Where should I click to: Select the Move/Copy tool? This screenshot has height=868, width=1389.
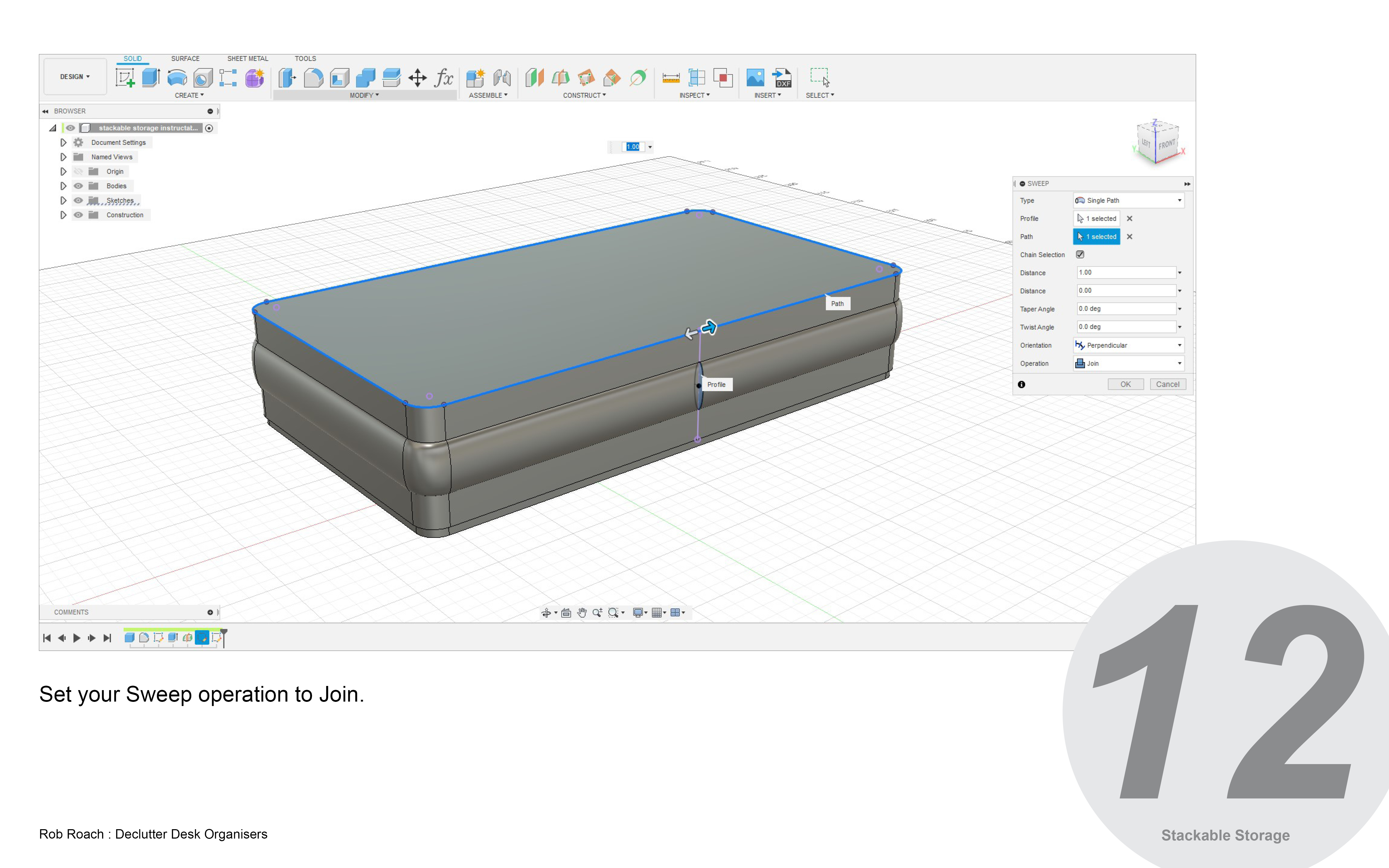tap(417, 78)
